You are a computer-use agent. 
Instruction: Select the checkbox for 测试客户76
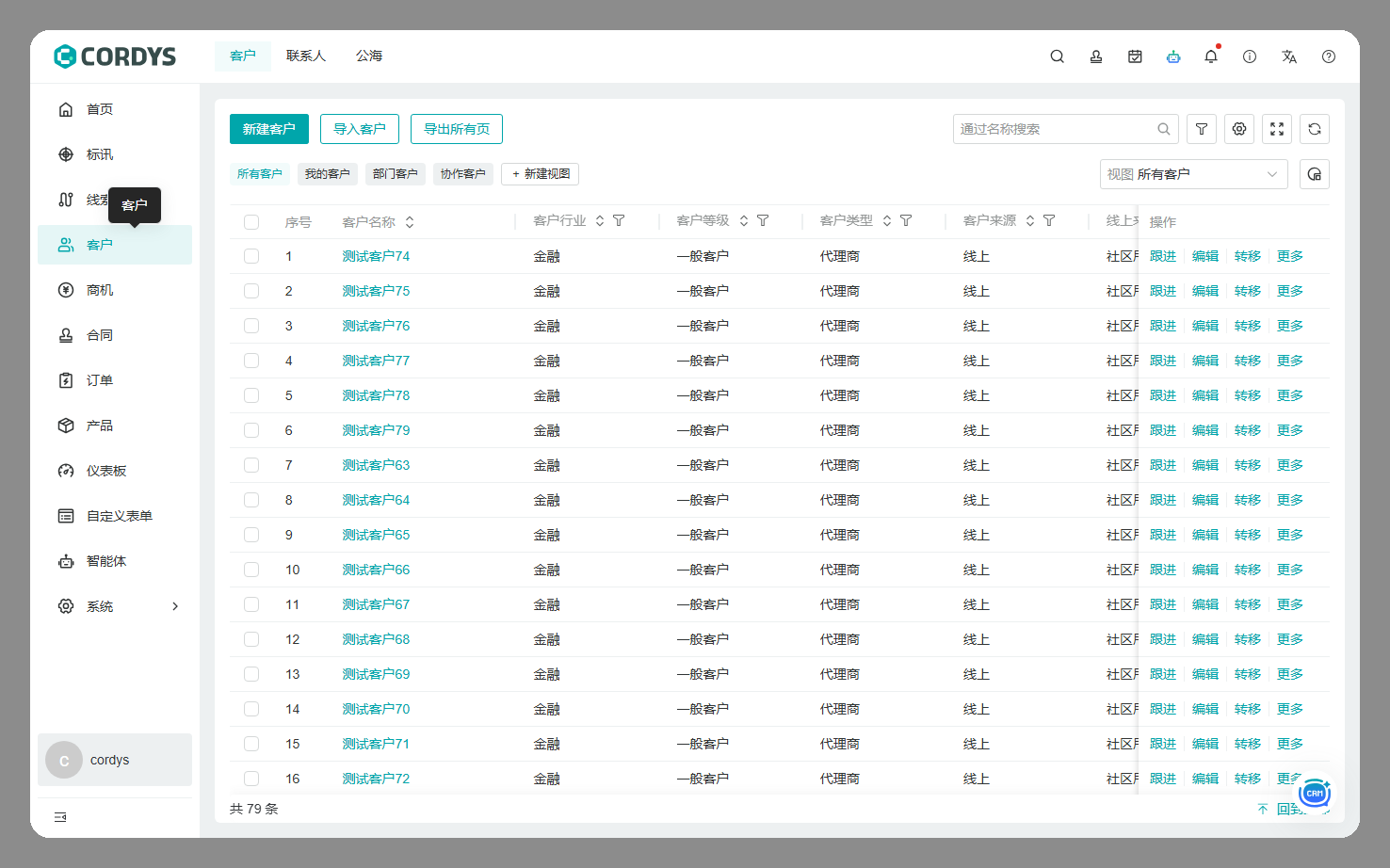251,326
